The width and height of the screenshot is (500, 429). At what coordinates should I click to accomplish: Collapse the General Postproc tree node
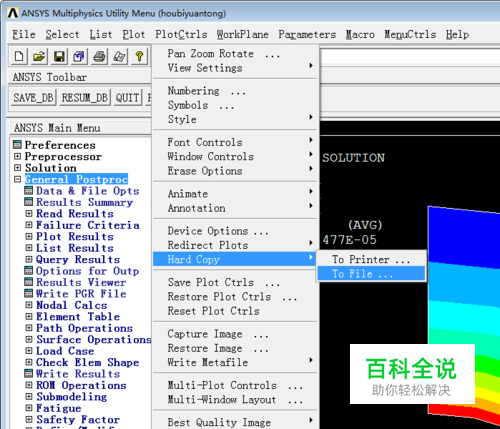click(17, 179)
